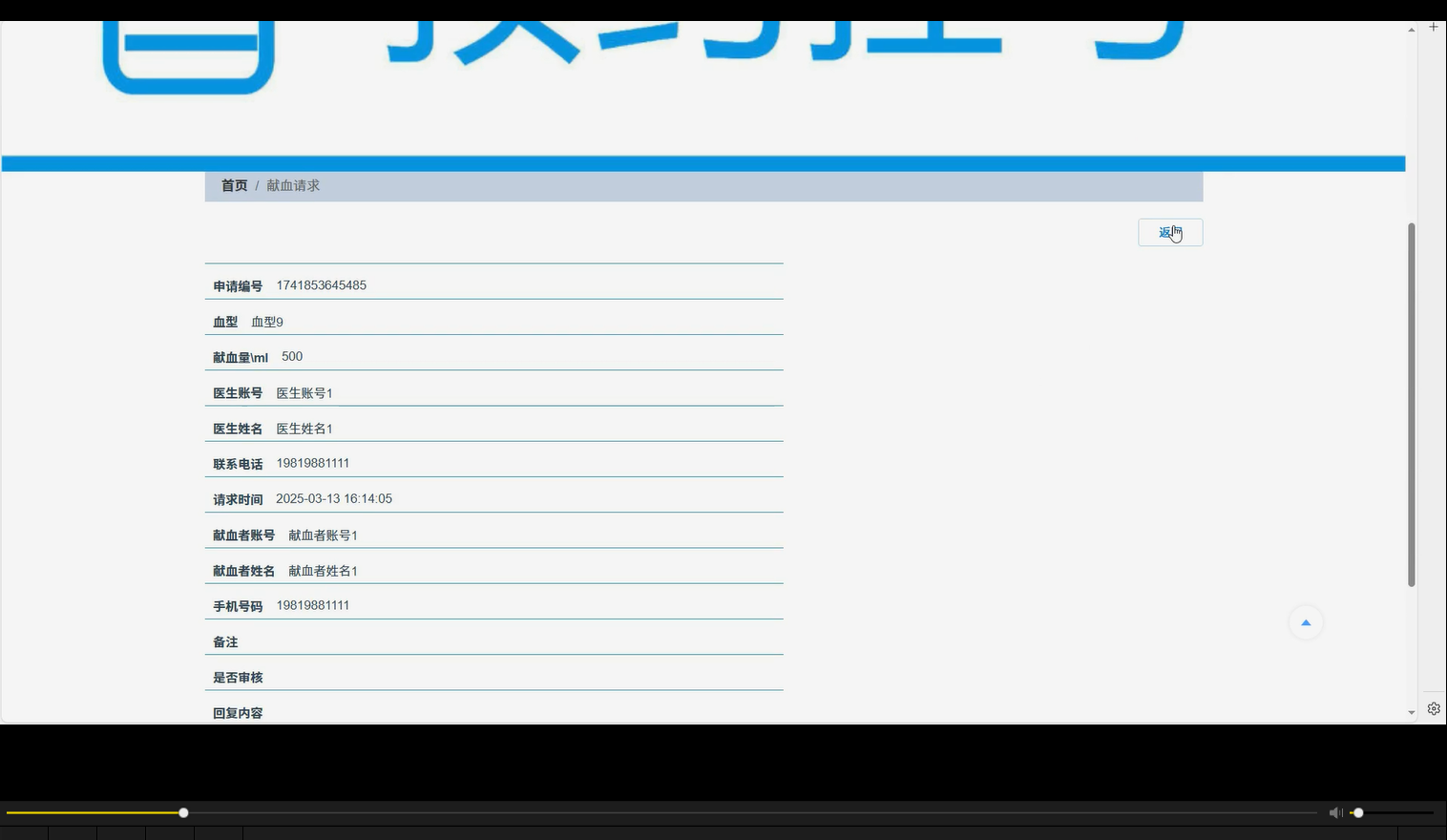The image size is (1447, 840).
Task: Click the scrollbar up arrow
Action: click(x=1412, y=30)
